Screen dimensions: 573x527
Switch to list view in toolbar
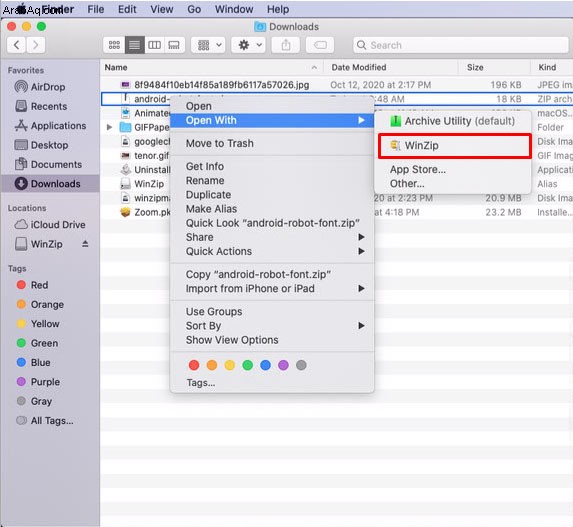[x=134, y=45]
